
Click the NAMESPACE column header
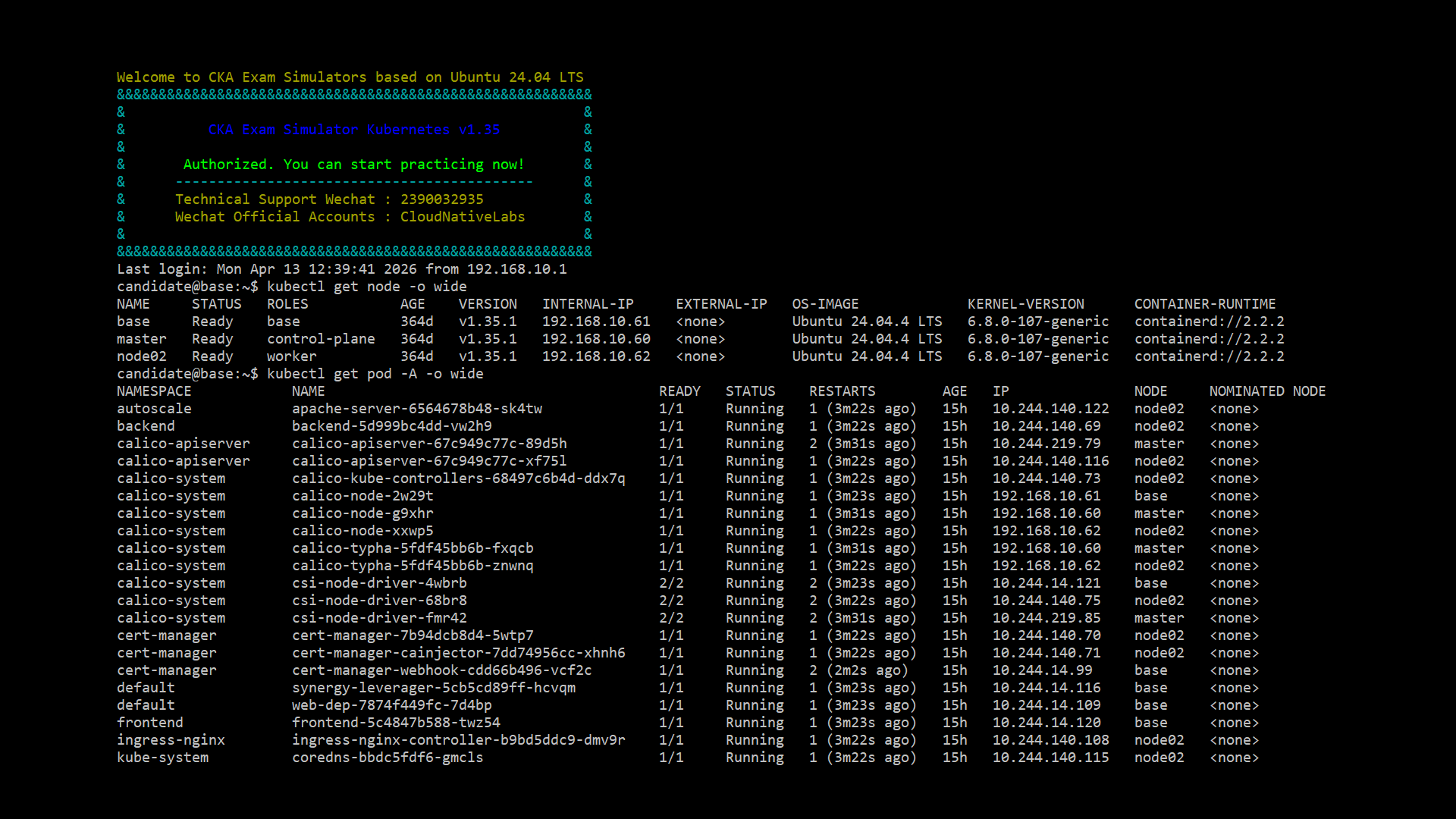pos(154,391)
